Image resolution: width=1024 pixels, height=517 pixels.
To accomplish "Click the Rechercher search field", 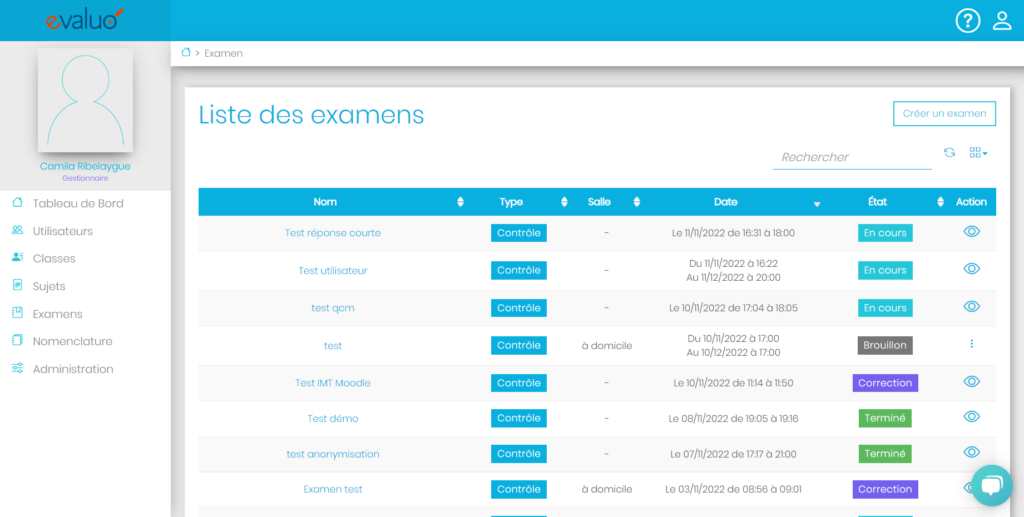I will 851,157.
